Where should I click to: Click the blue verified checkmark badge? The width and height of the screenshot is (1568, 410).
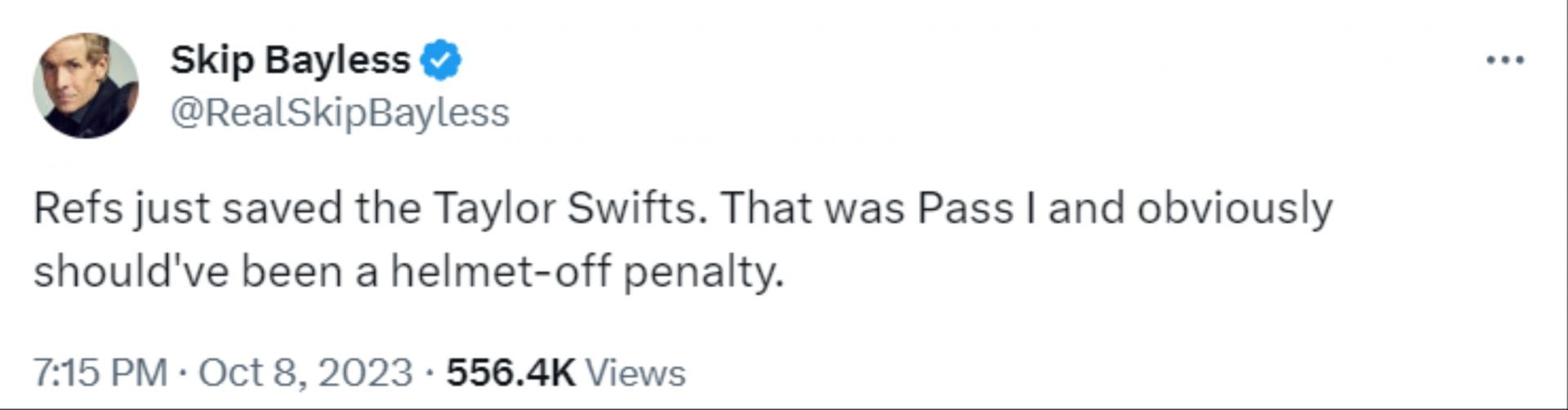441,60
